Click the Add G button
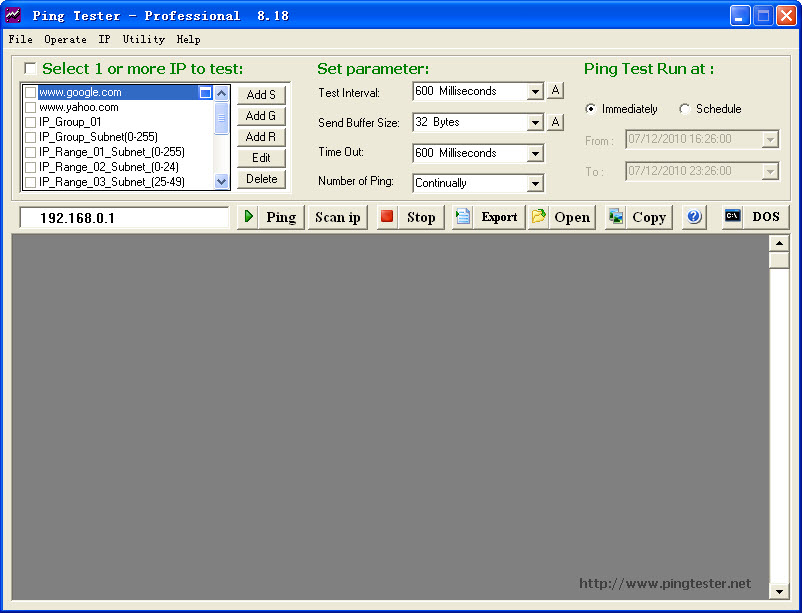Screen dimensions: 802x613 coord(261,116)
